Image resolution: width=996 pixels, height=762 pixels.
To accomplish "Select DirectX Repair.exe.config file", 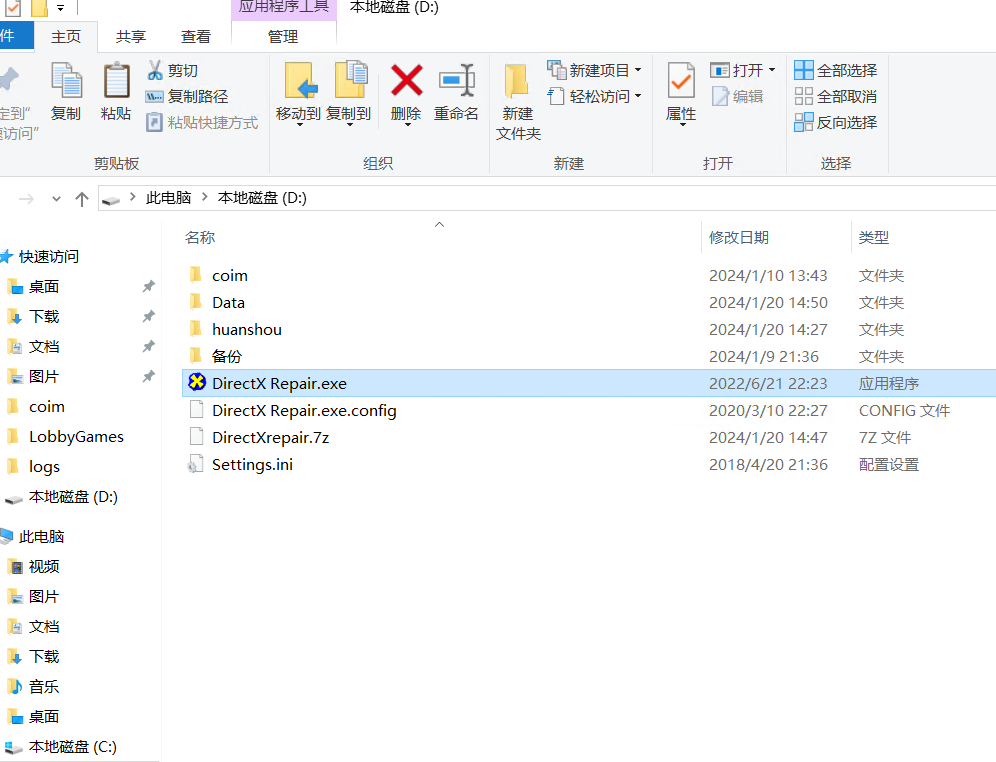I will [589, 411].
